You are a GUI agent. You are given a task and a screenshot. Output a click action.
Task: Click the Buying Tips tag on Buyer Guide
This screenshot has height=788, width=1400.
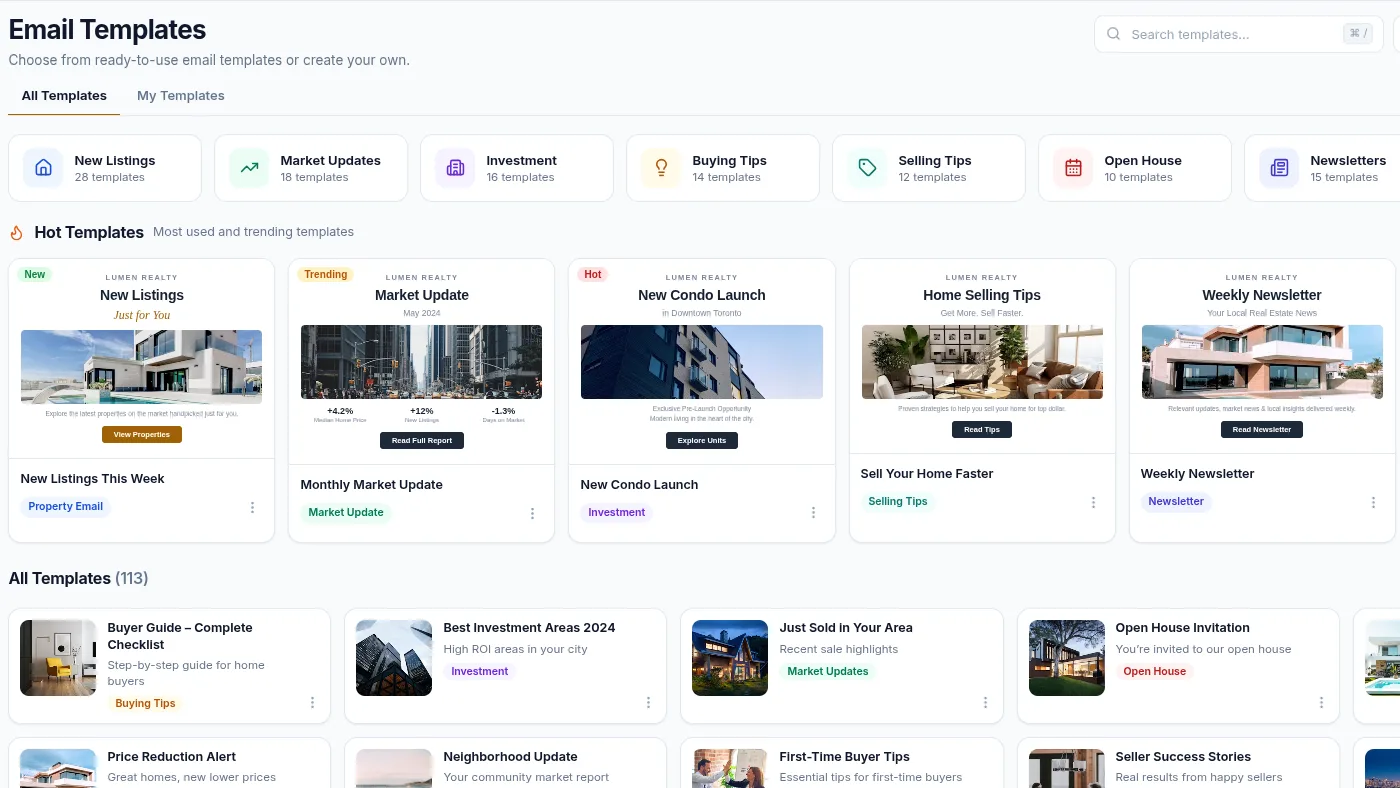coord(145,704)
